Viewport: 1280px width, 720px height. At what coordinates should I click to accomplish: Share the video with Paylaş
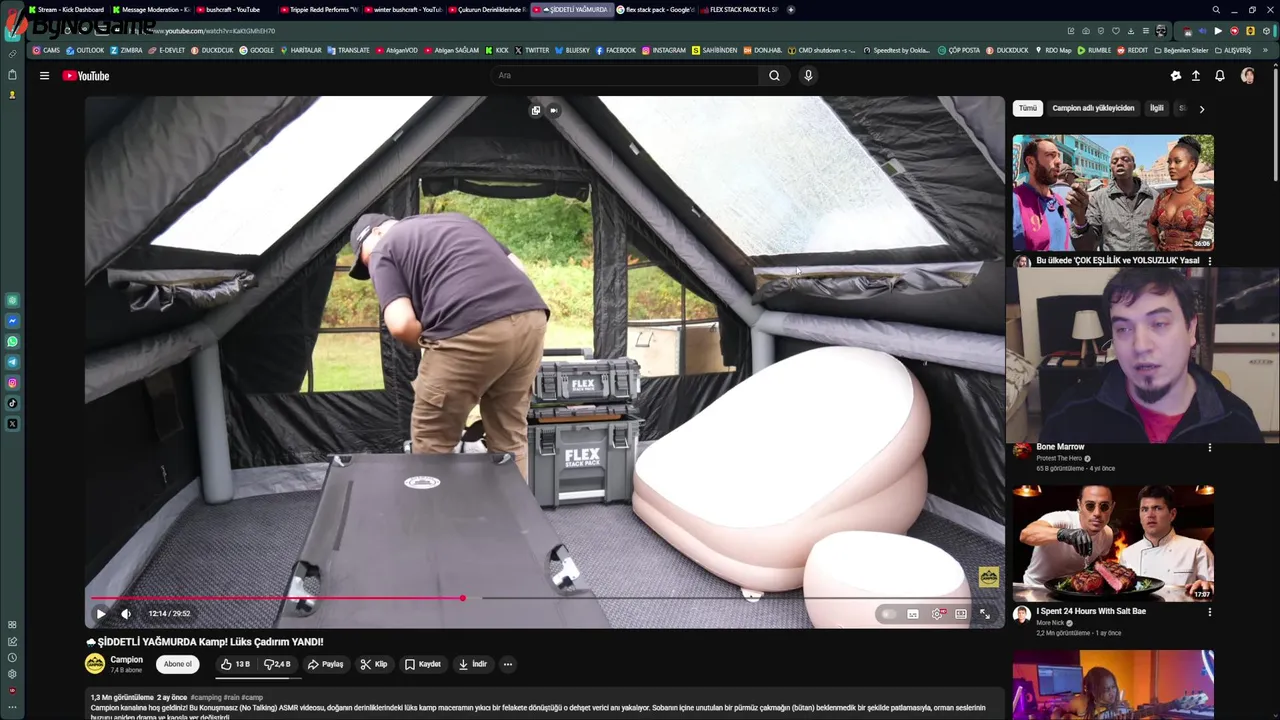point(326,664)
